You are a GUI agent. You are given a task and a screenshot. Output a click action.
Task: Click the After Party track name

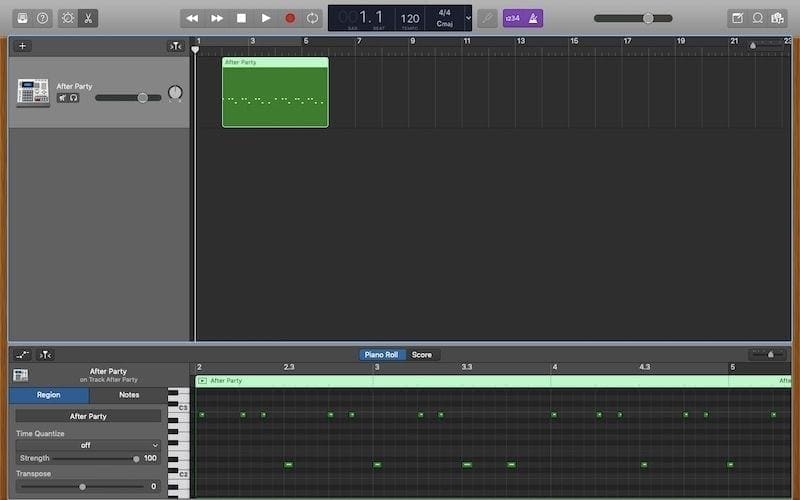pyautogui.click(x=74, y=86)
